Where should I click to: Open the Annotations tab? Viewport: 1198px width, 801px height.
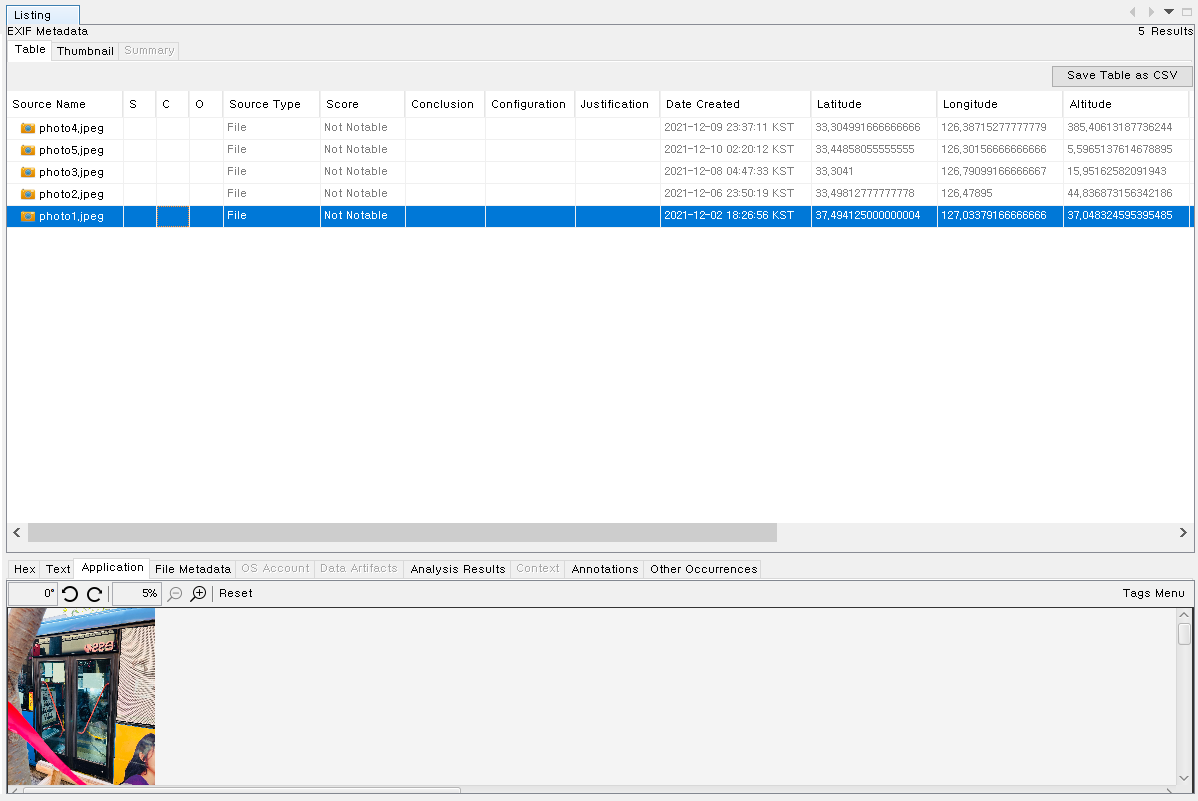click(604, 569)
